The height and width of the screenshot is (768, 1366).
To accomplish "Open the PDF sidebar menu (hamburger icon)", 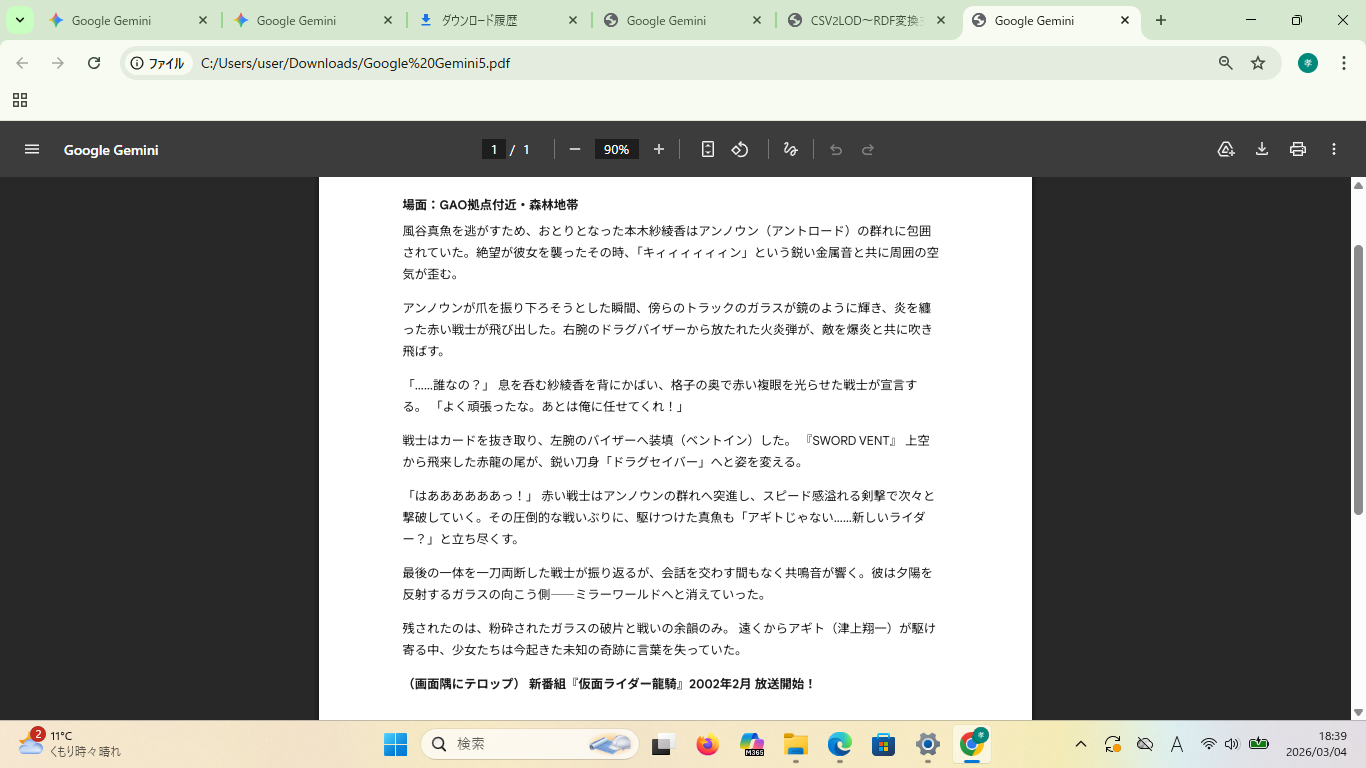I will tap(32, 149).
